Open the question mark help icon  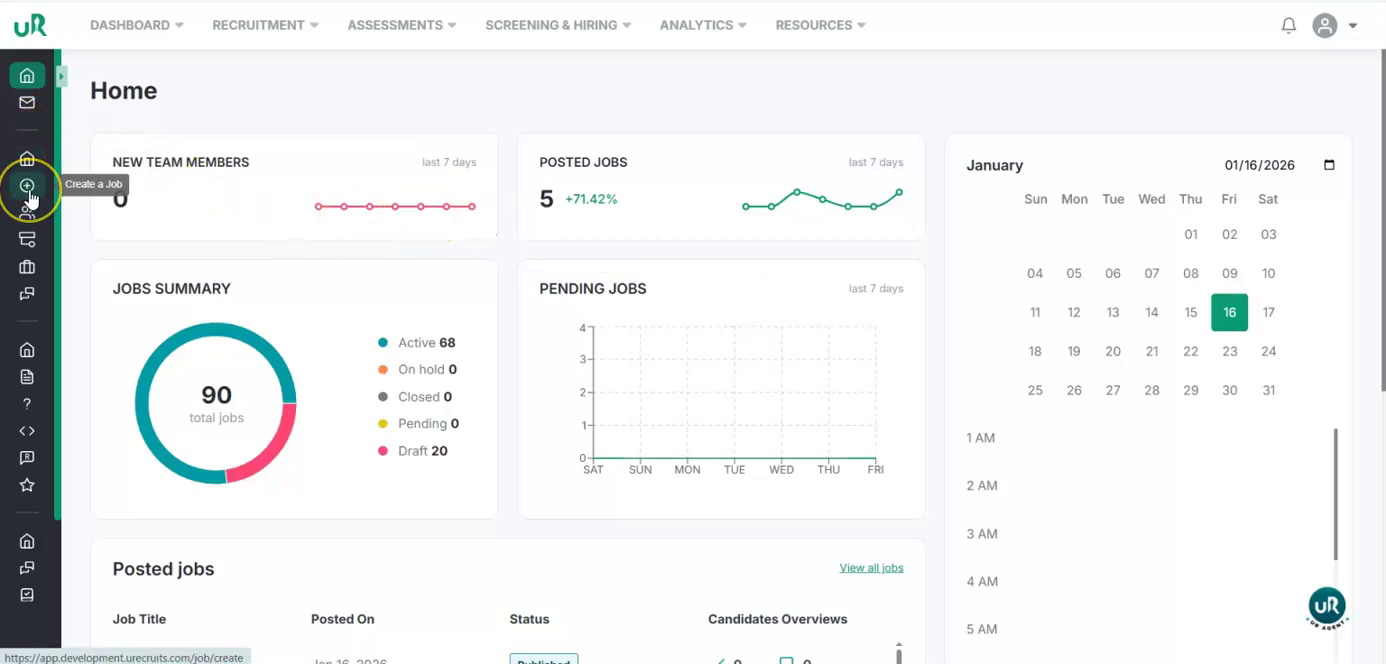pos(27,404)
